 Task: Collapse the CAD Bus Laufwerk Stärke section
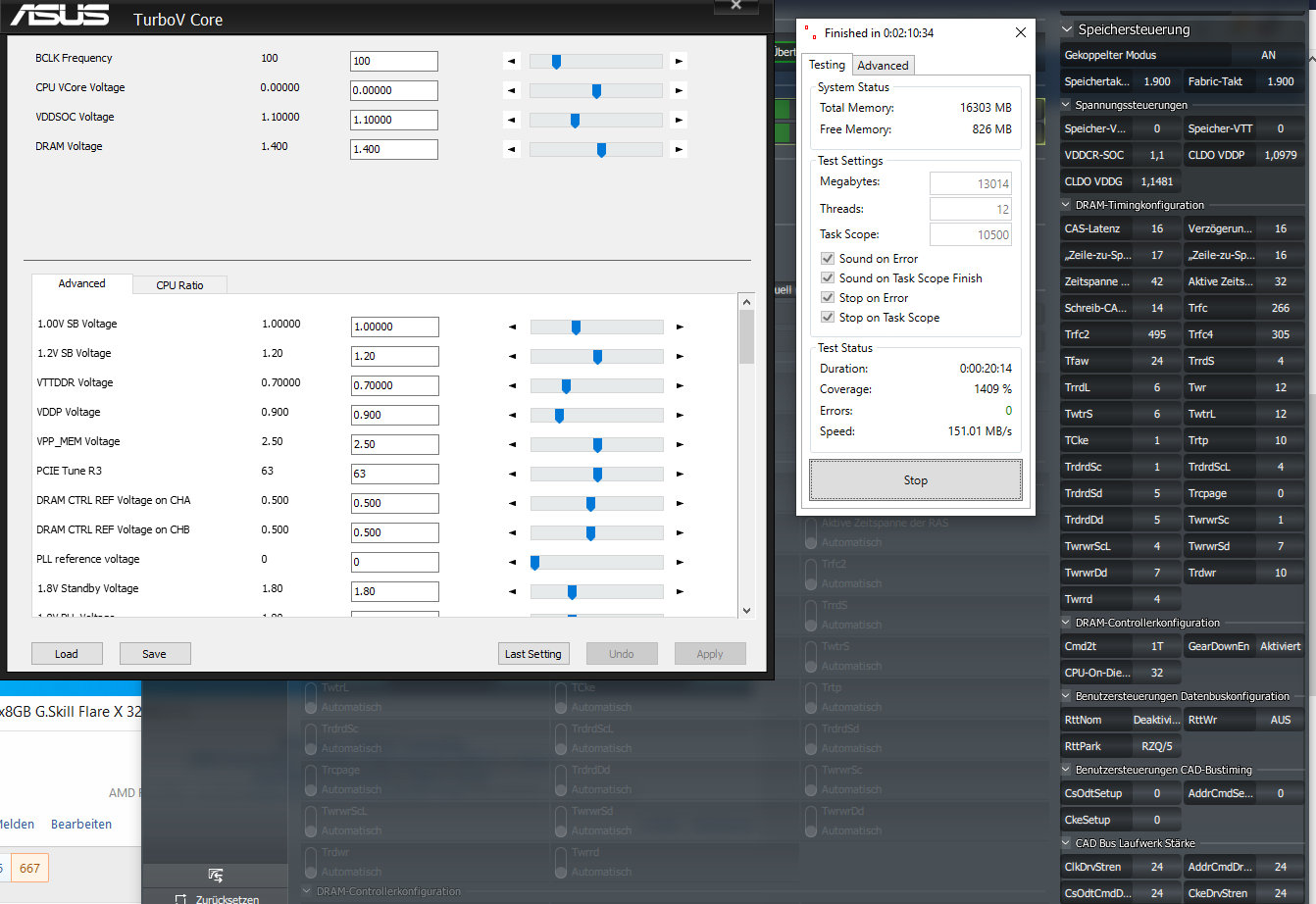coord(1067,843)
